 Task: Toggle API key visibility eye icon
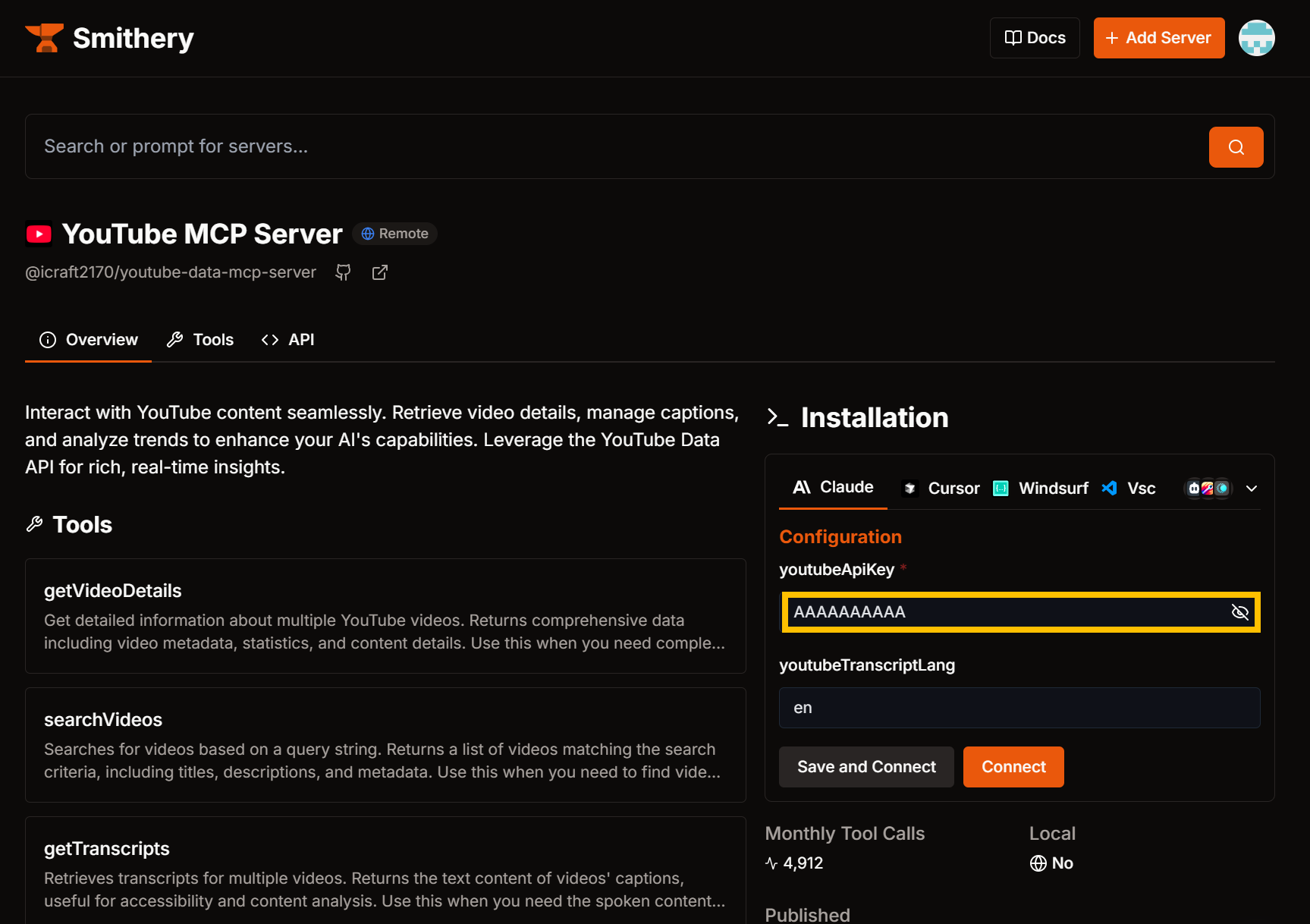coord(1240,612)
